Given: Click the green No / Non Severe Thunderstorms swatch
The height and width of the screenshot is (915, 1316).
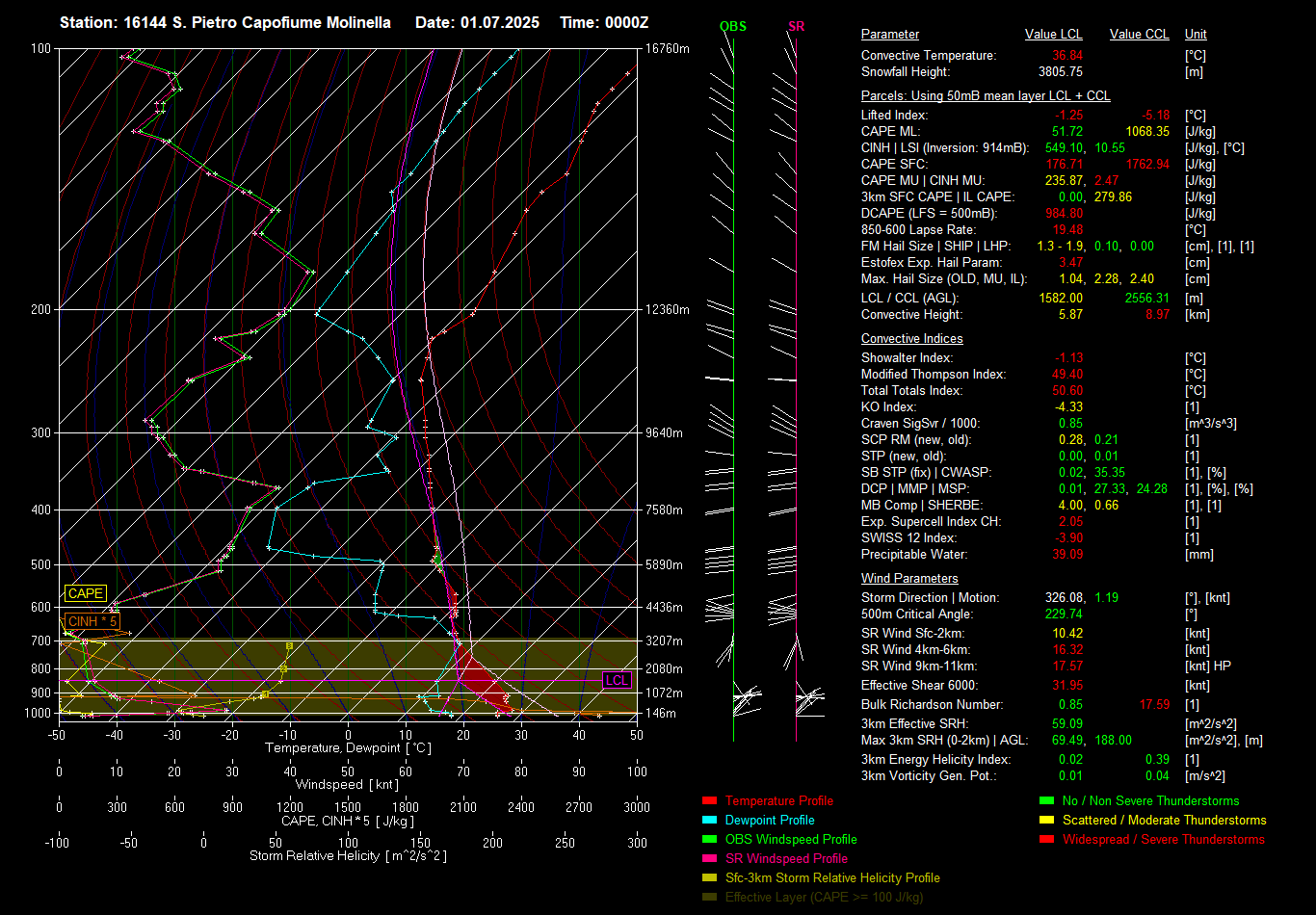Looking at the screenshot, I should click(1047, 800).
